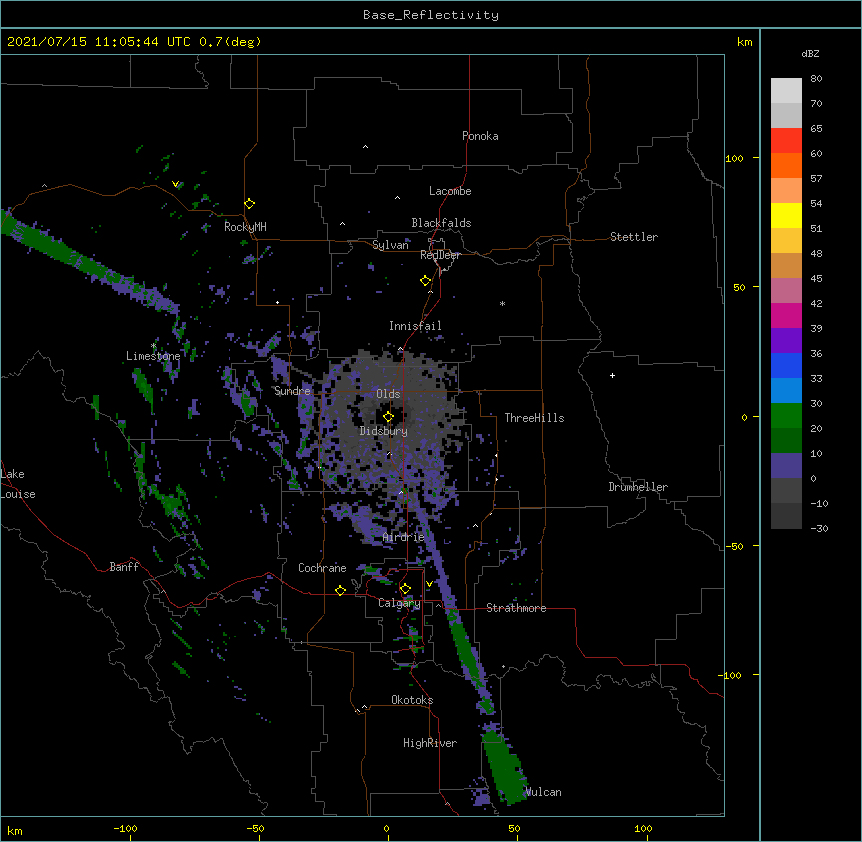The image size is (862, 842).
Task: Select the radar site diamond between Olds and Didsbury
Action: point(388,417)
